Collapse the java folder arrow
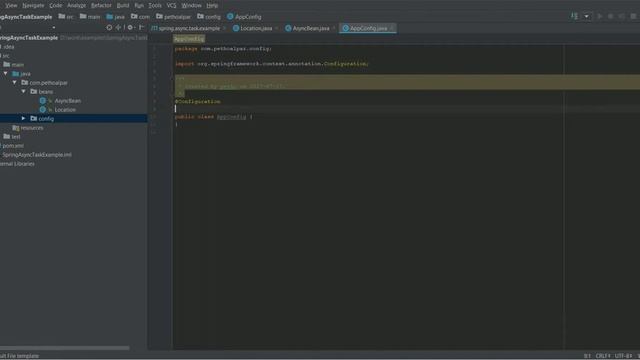The image size is (640, 360). (5, 74)
